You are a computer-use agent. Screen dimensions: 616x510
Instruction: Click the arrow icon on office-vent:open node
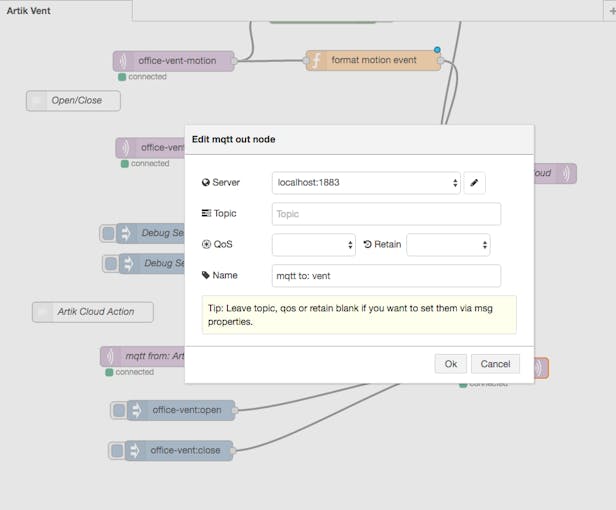click(x=136, y=410)
